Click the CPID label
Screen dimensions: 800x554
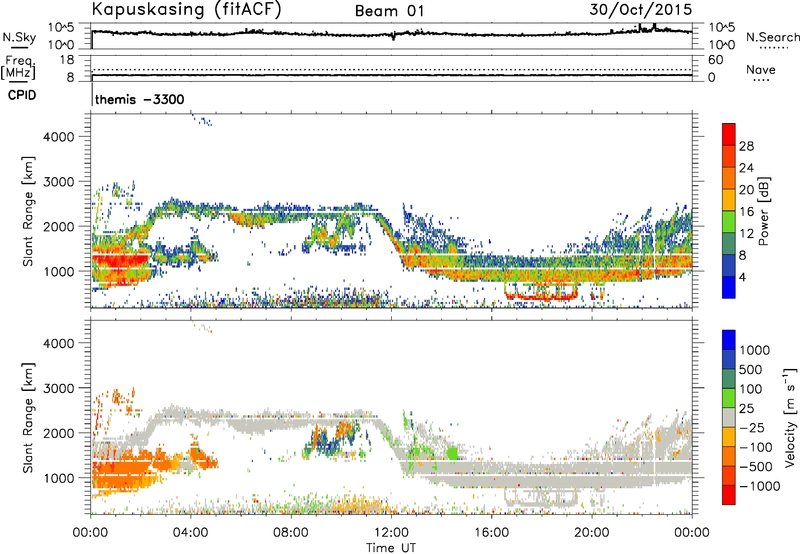[x=22, y=95]
